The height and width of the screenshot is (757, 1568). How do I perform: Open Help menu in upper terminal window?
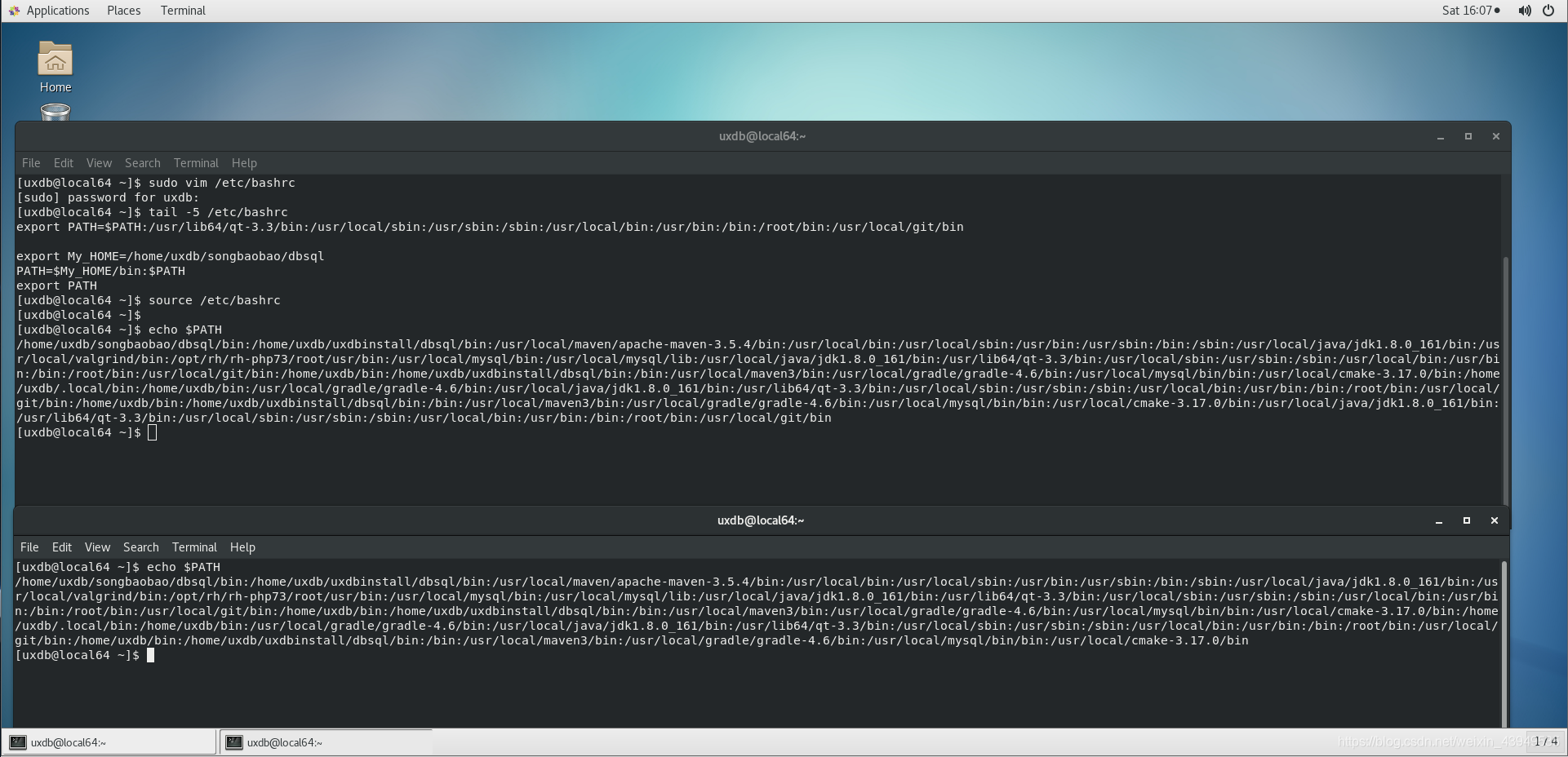click(244, 163)
